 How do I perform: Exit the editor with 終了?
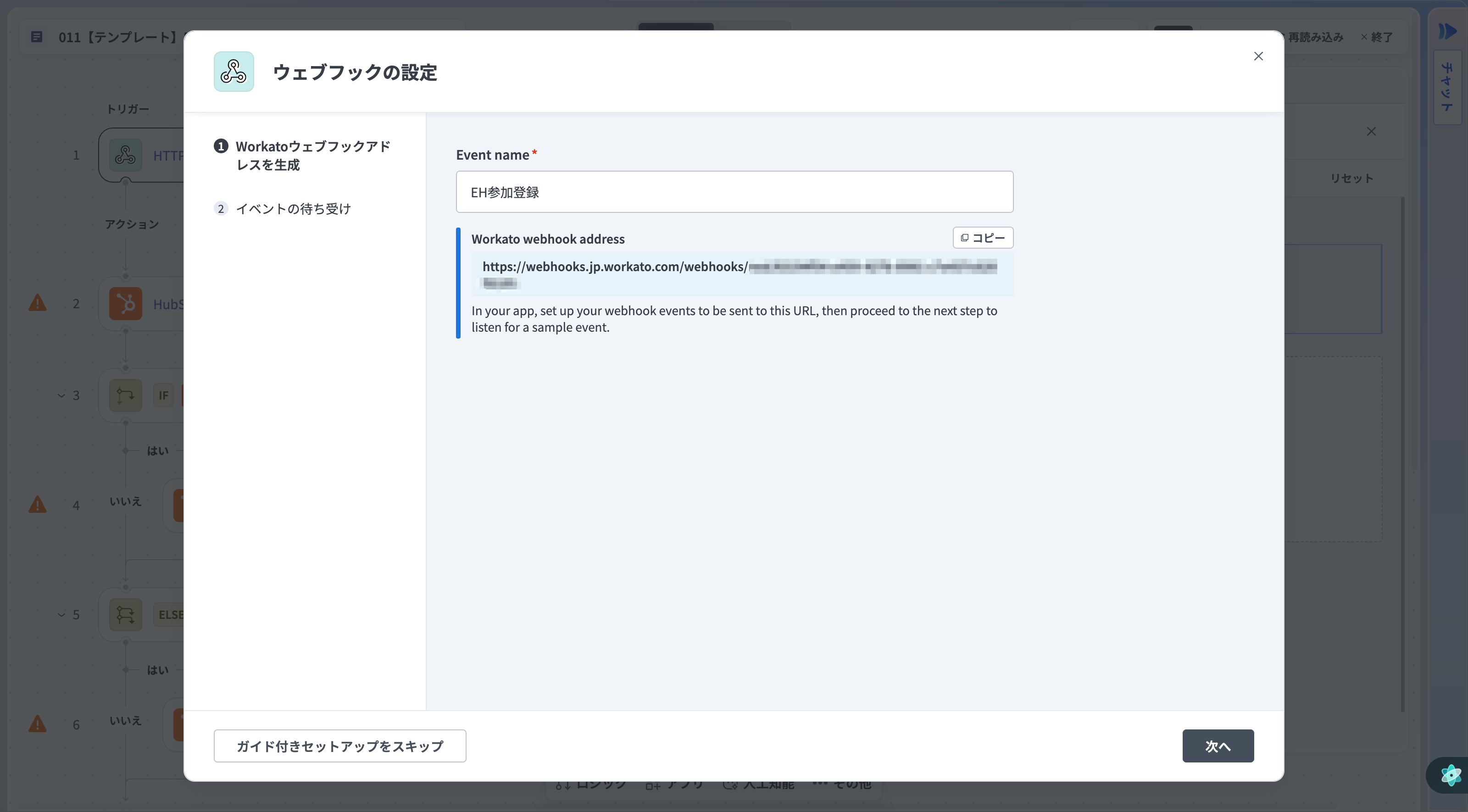[1377, 37]
